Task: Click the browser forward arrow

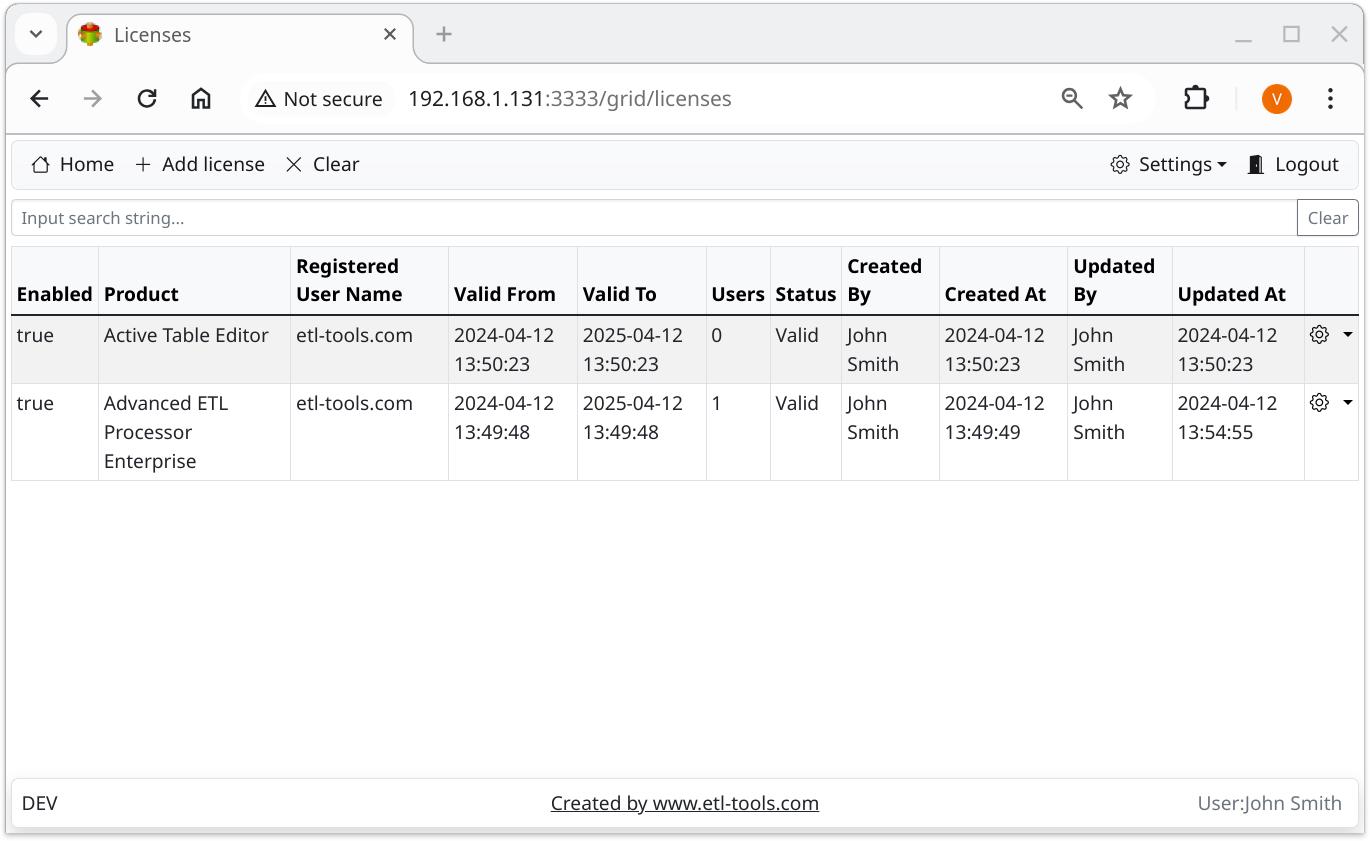Action: [x=93, y=98]
